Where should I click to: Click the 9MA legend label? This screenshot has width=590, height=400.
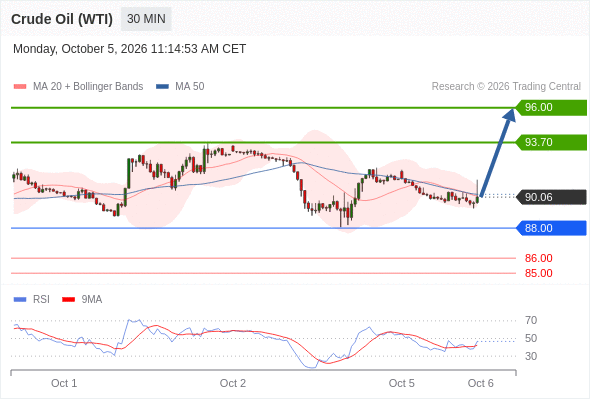[x=92, y=300]
